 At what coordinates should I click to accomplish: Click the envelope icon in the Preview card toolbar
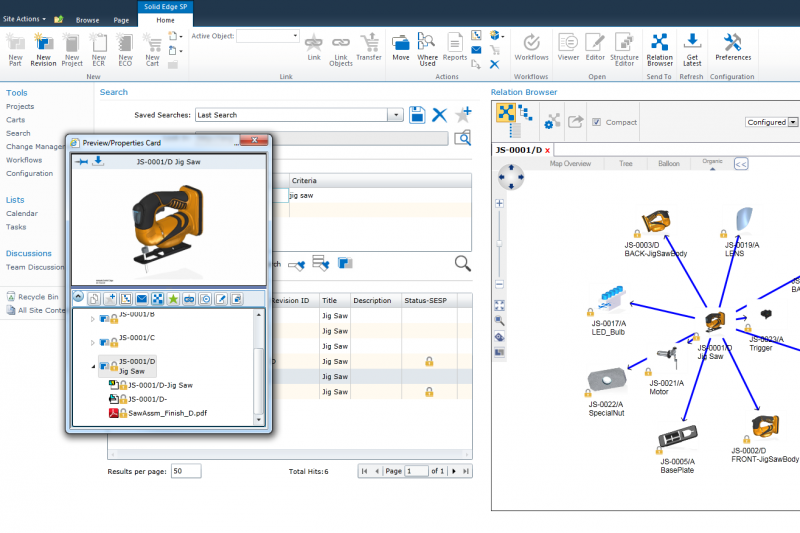pos(142,299)
